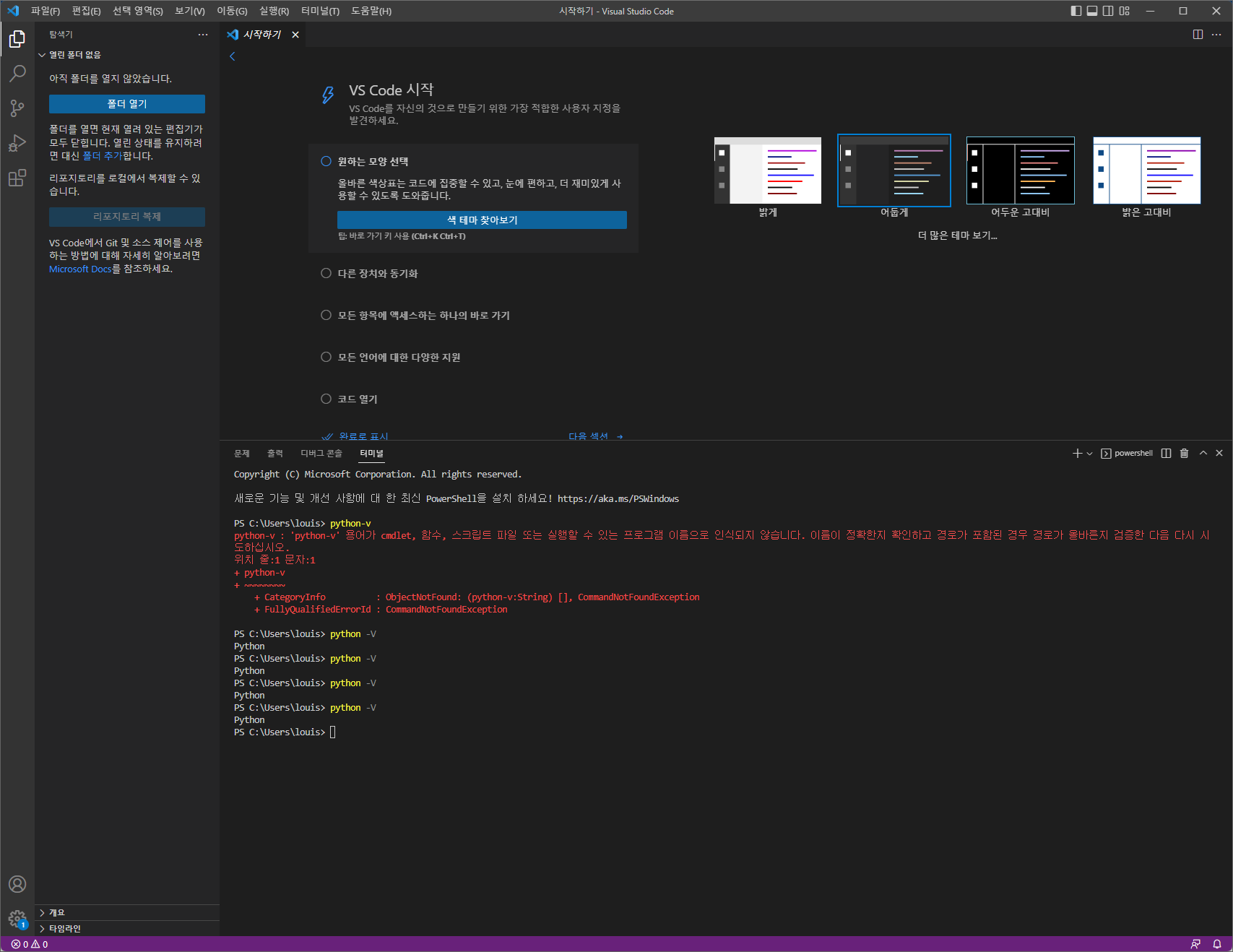Viewport: 1233px width, 952px height.
Task: Kill terminal with trash icon
Action: pyautogui.click(x=1185, y=454)
